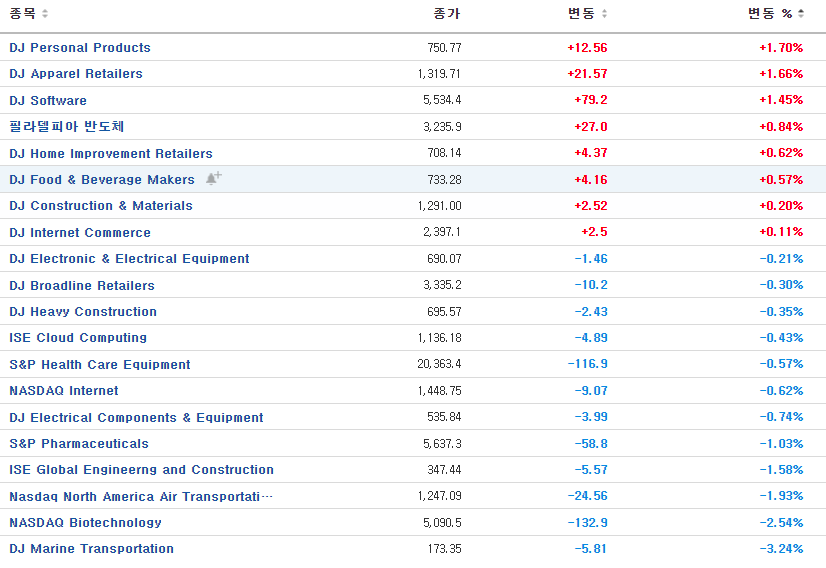Open DJ Home Improvement Retailers link
This screenshot has width=826, height=568.
(x=111, y=153)
